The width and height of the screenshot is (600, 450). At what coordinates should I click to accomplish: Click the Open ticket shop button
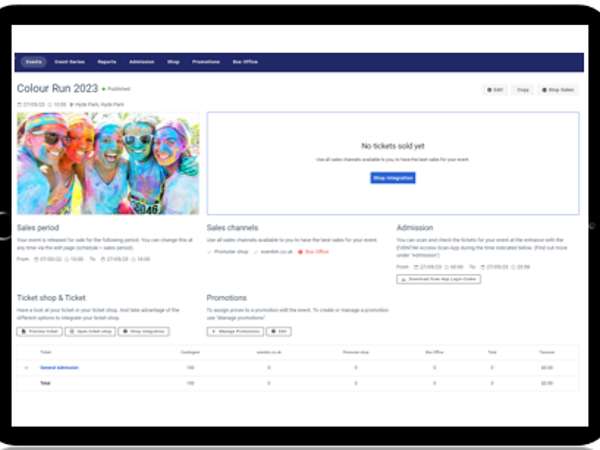[x=89, y=331]
